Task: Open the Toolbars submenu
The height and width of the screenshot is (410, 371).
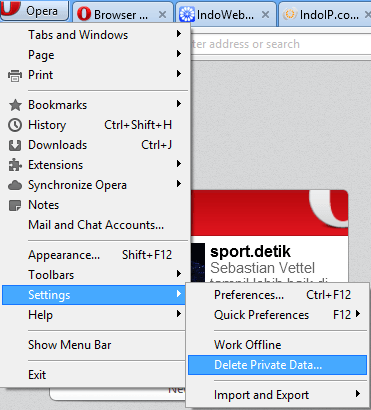Action: pyautogui.click(x=95, y=275)
